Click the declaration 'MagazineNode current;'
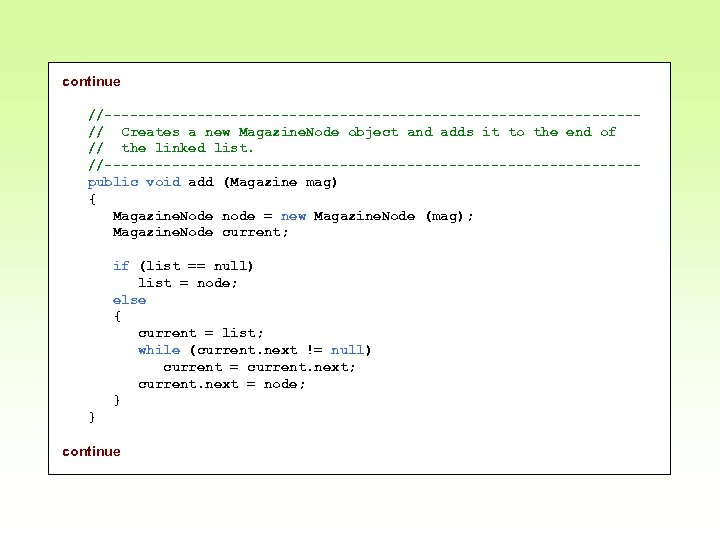The width and height of the screenshot is (720, 540). coord(200,232)
